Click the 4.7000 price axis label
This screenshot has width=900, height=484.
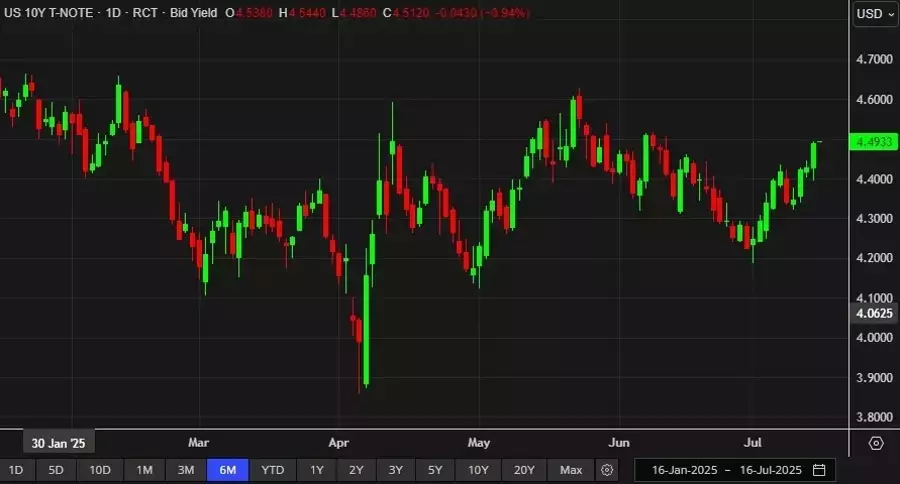(x=874, y=59)
